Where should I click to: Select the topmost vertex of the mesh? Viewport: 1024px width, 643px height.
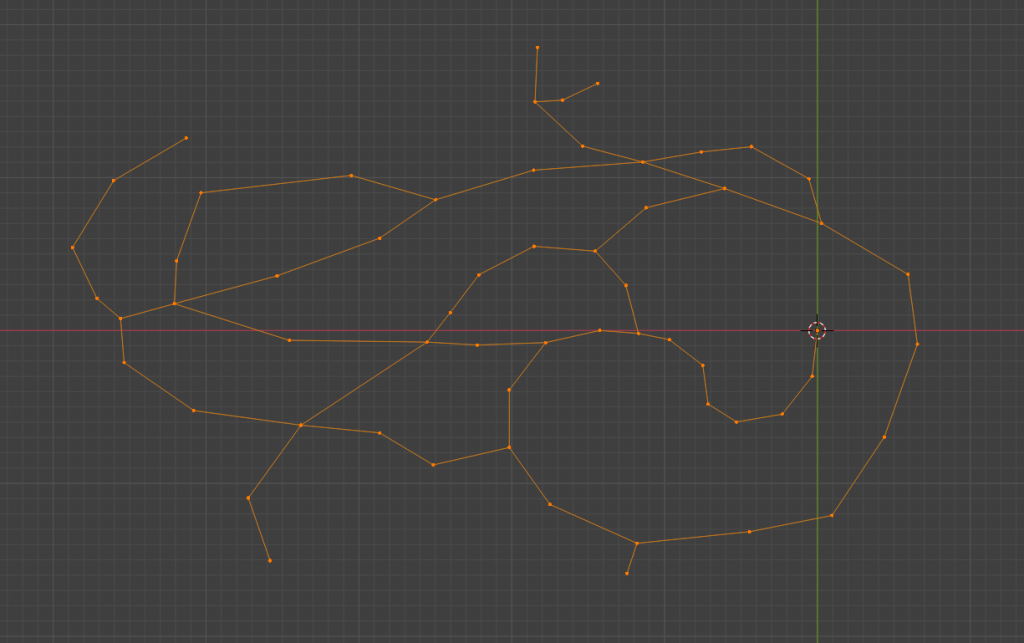point(537,47)
